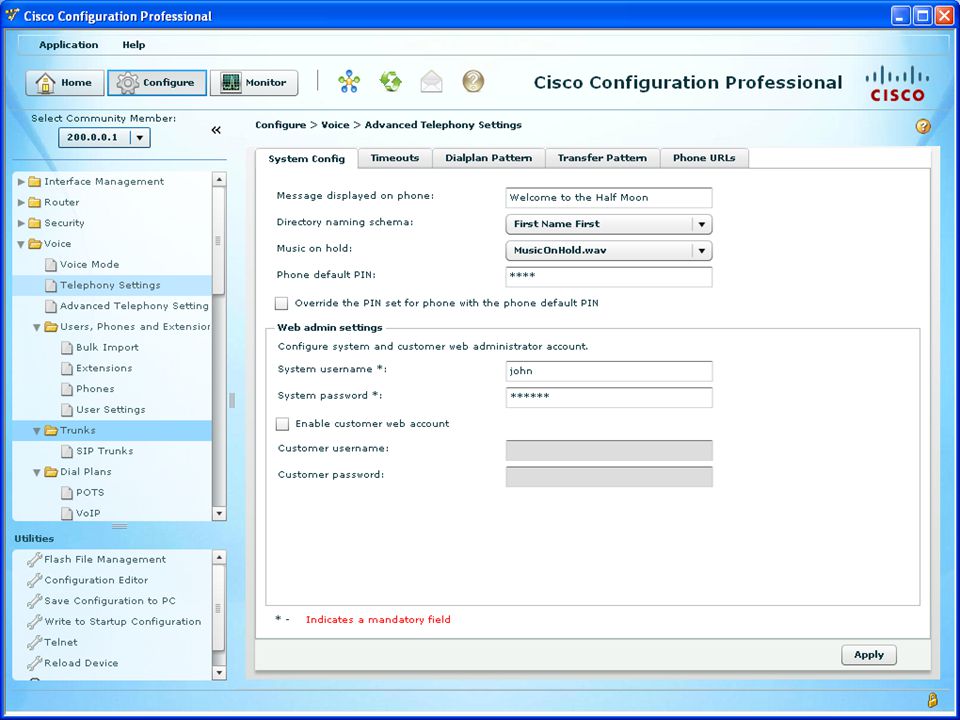Click the Extensions page icon
Image resolution: width=960 pixels, height=720 pixels.
[x=67, y=368]
